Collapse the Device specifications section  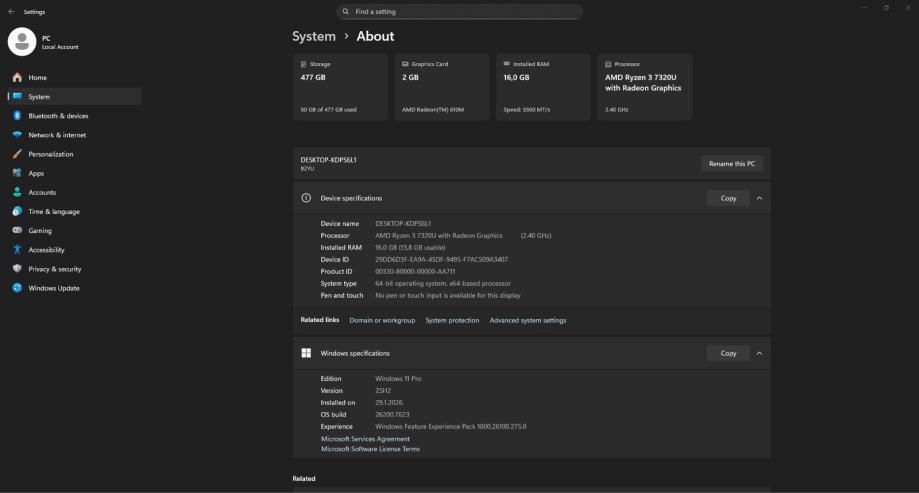coord(759,198)
